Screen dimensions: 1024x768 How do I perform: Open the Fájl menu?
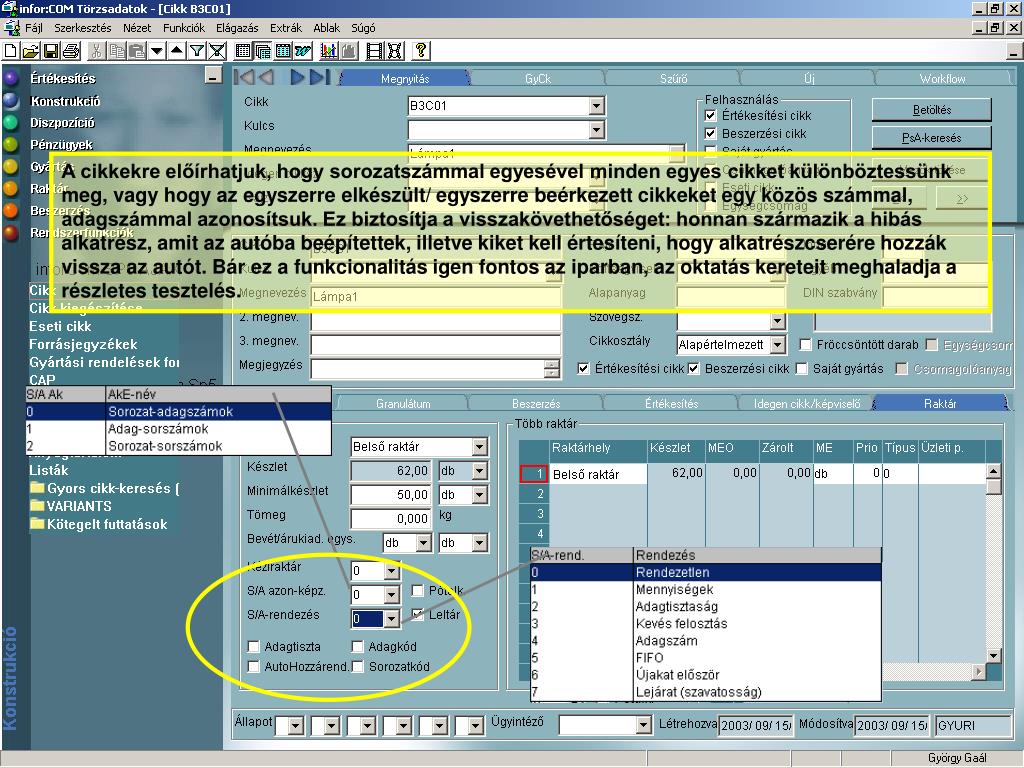click(x=33, y=28)
